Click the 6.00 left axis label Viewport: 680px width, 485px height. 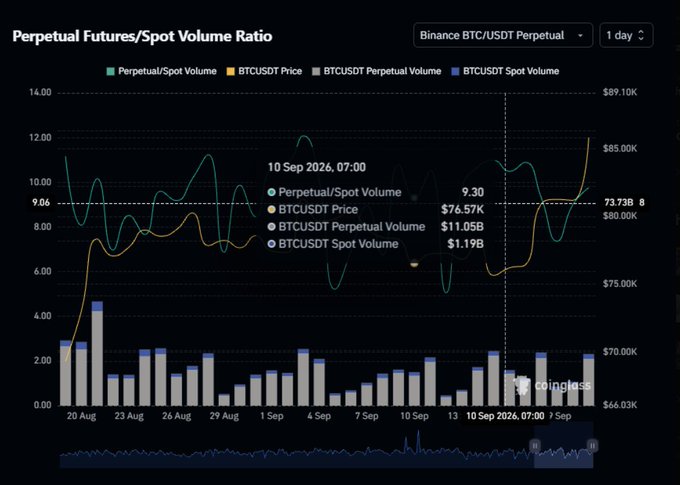[43, 271]
